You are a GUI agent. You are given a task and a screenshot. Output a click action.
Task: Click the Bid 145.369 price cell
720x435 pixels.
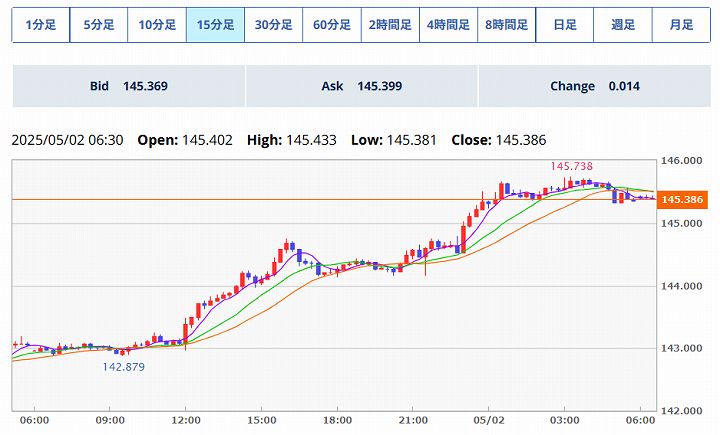pyautogui.click(x=129, y=86)
